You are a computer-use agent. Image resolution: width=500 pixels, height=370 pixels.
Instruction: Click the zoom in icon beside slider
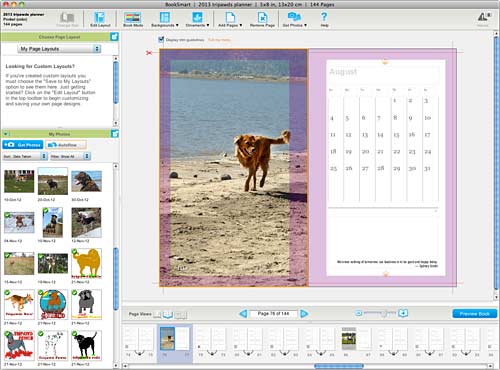point(403,313)
